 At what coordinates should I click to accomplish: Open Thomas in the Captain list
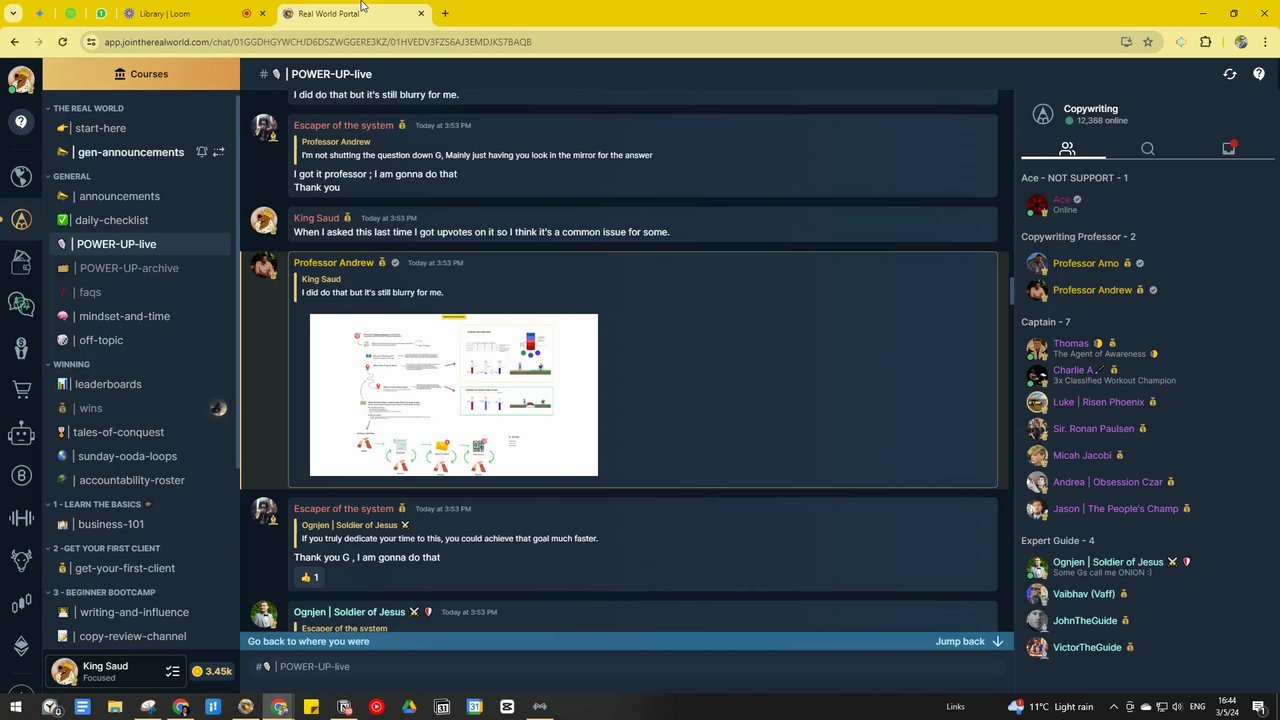(1070, 343)
